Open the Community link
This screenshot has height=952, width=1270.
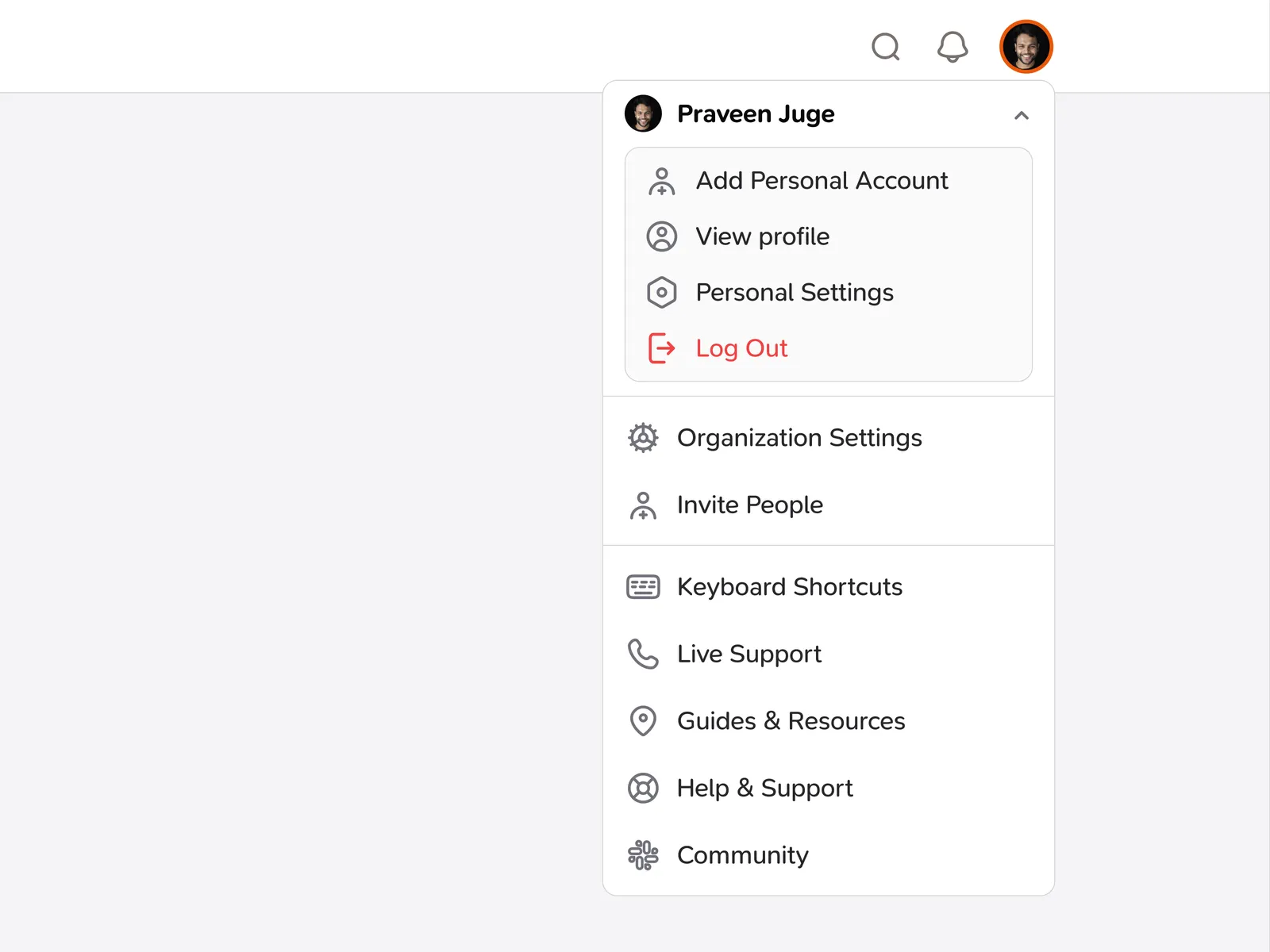(742, 855)
